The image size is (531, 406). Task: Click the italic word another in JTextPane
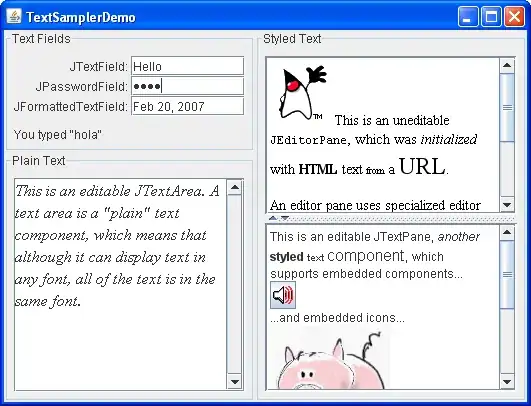click(459, 237)
